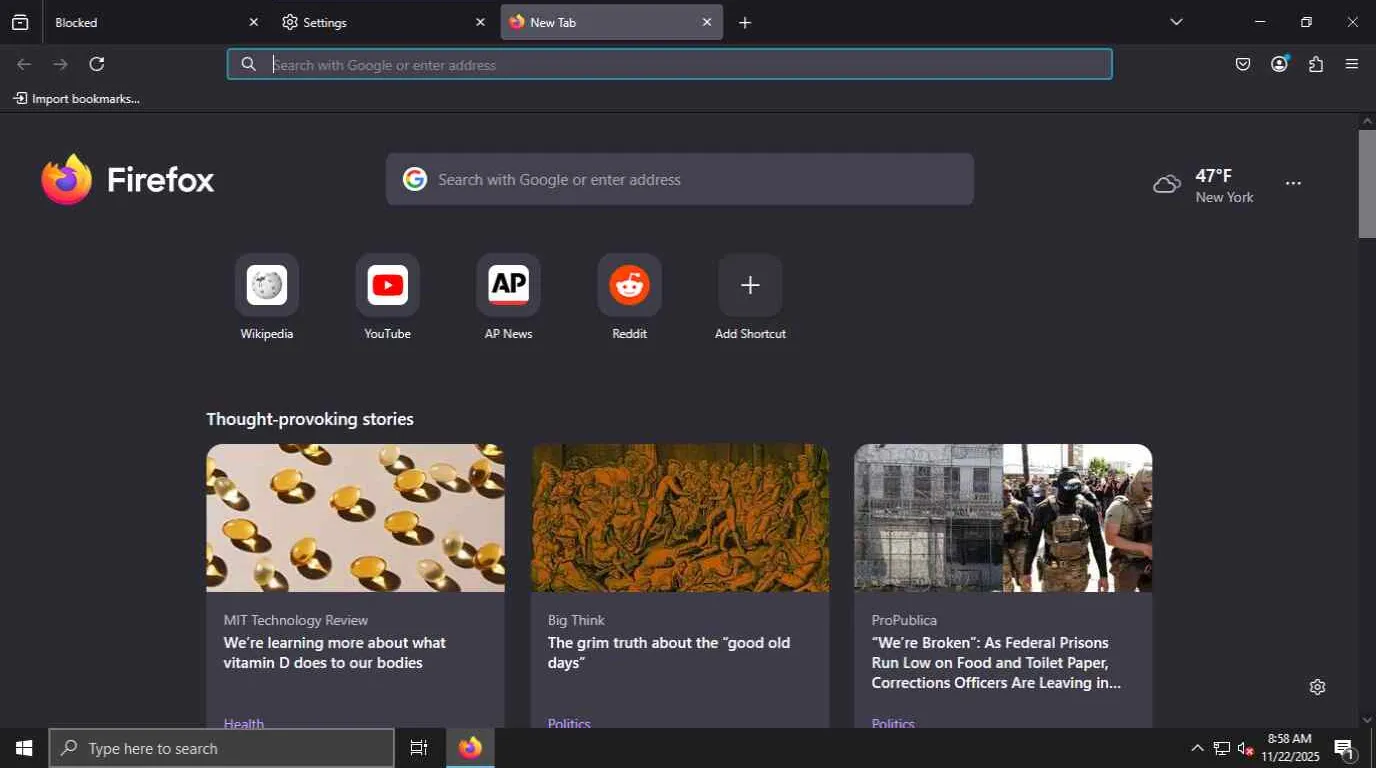Click the address bar magnifier icon
1376x768 pixels.
click(x=249, y=64)
